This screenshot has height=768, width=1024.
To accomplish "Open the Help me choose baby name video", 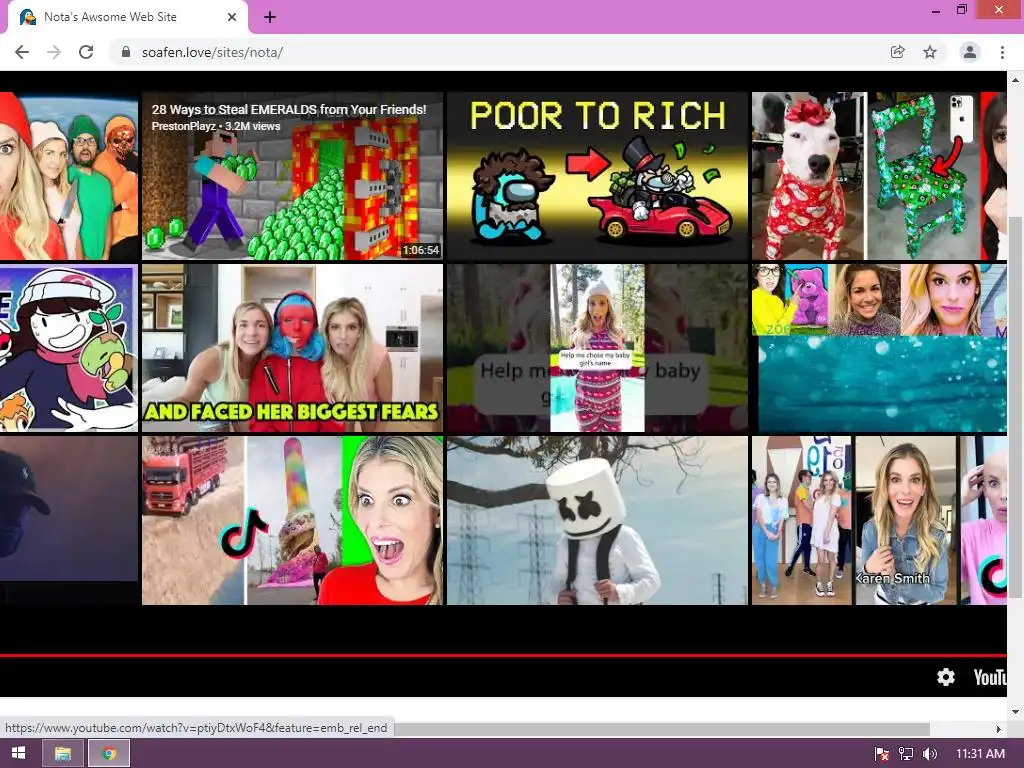I will [x=597, y=348].
